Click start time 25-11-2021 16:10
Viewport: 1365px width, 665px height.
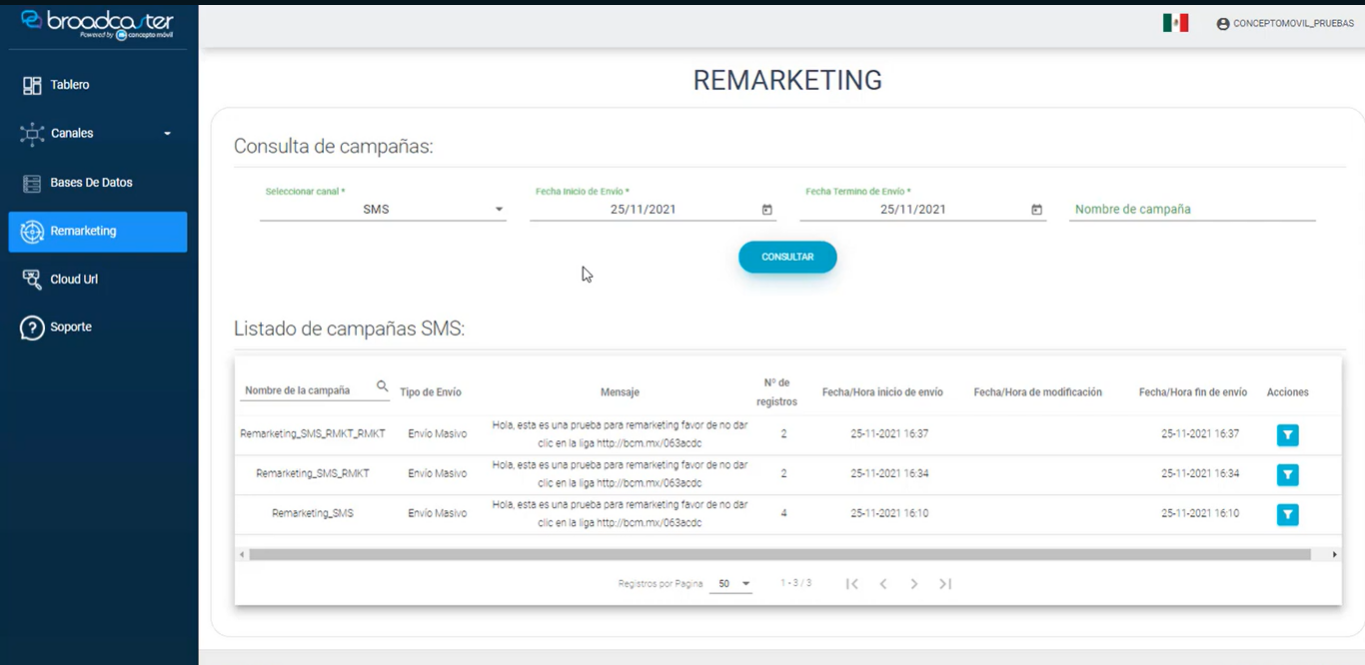[x=890, y=513]
